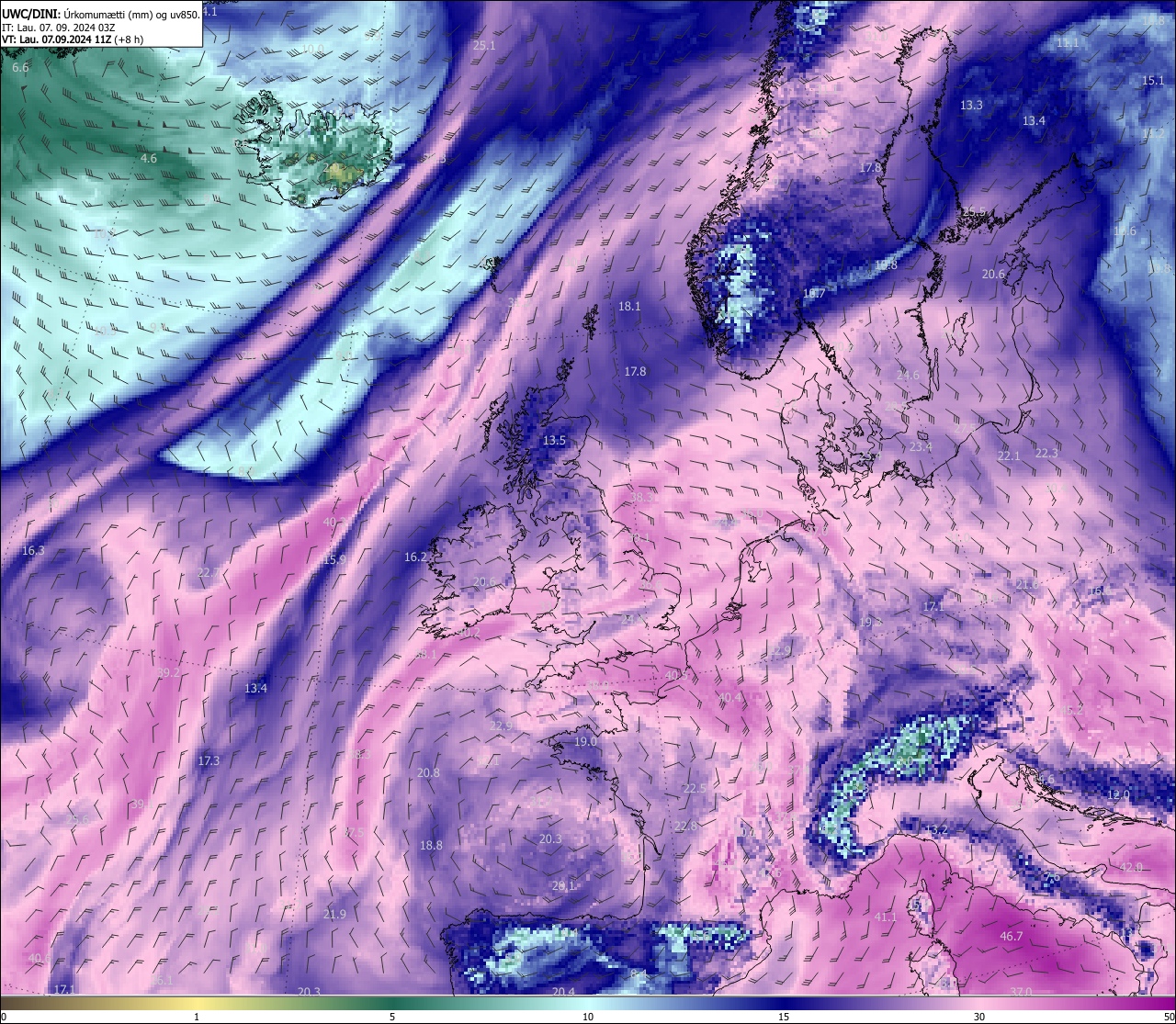Viewport: 1176px width, 1024px height.
Task: Click the colorbar tick label 1
Action: (x=197, y=1017)
